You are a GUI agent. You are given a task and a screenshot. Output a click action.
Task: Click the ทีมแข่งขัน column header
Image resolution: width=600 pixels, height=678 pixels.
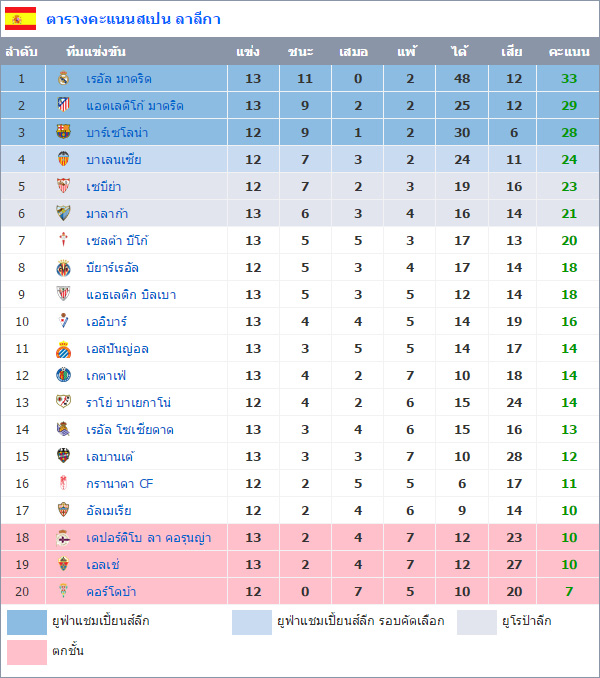pos(96,51)
